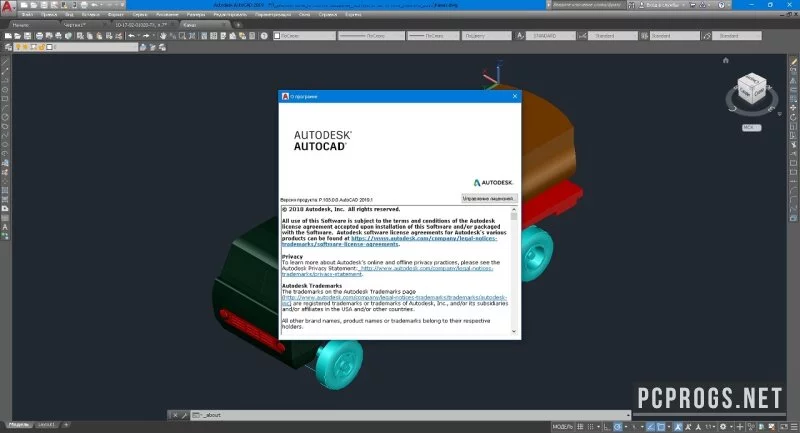Open the color control ByLayer dropdown

(x=305, y=36)
